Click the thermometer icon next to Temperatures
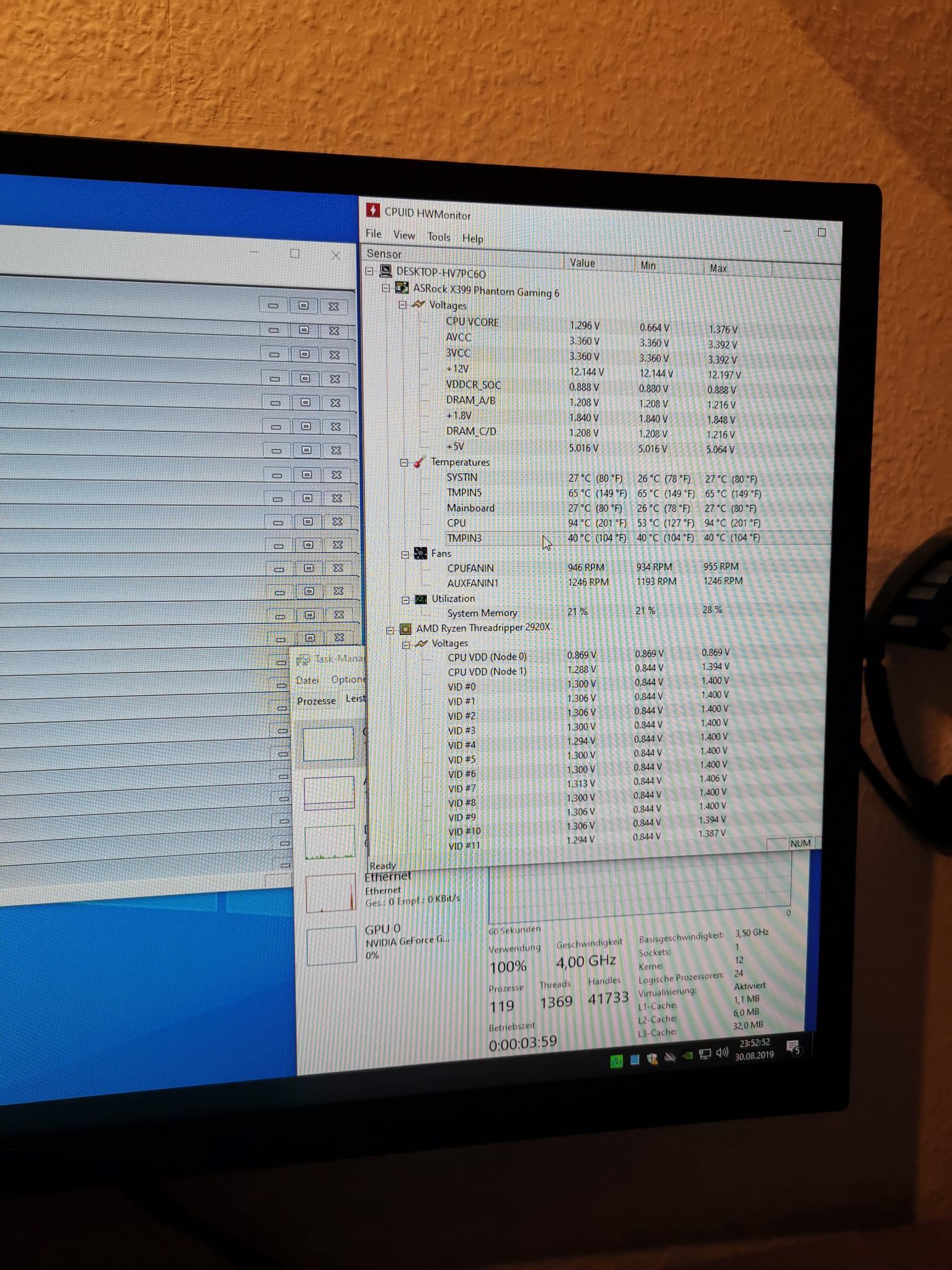Image resolution: width=952 pixels, height=1270 pixels. (x=420, y=462)
